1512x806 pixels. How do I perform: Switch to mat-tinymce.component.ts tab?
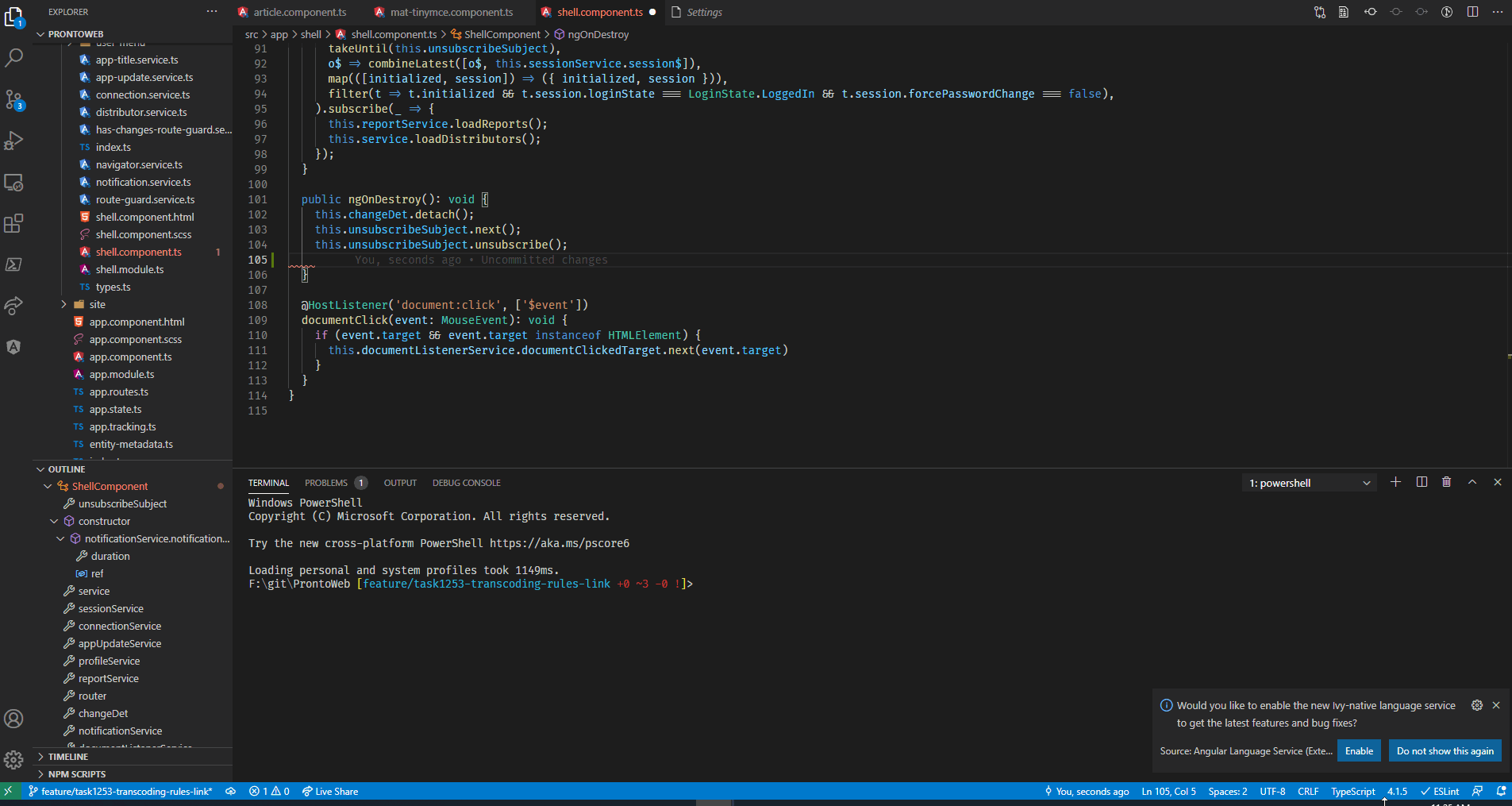point(451,12)
